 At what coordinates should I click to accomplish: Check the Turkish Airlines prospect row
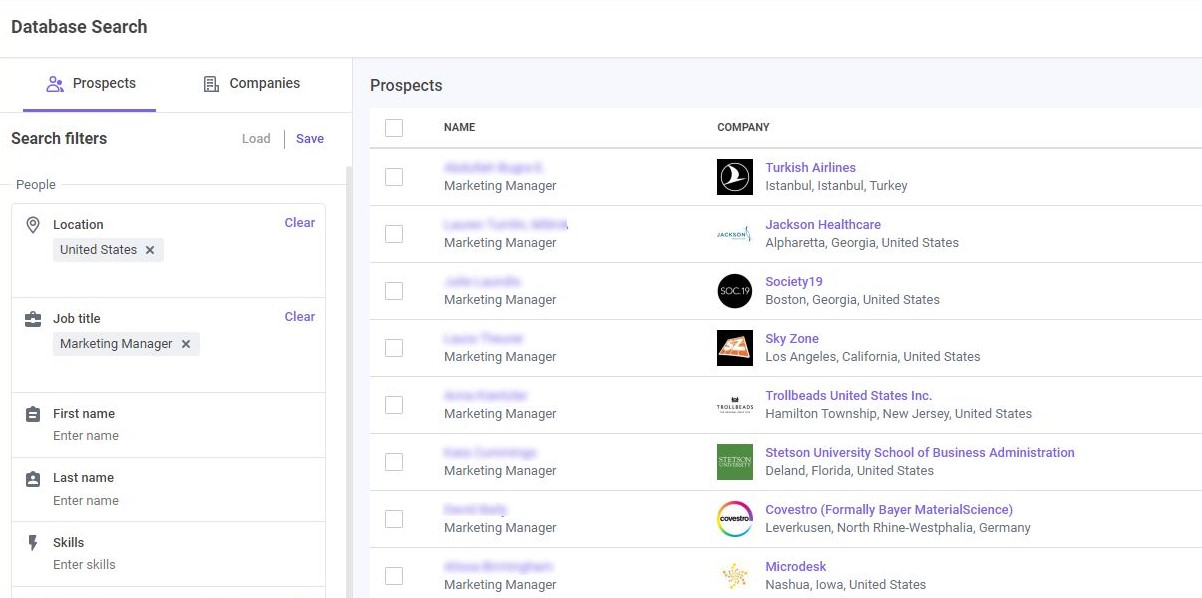coord(394,177)
